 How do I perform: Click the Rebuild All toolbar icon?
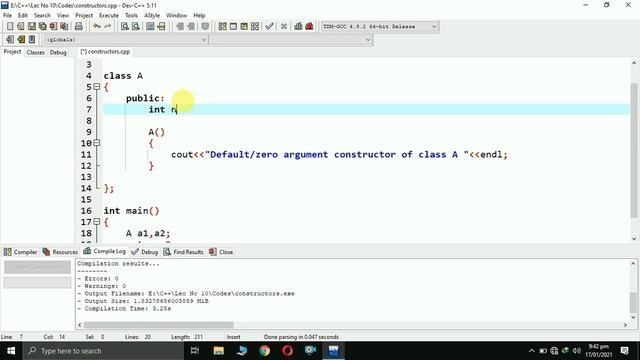tap(255, 27)
